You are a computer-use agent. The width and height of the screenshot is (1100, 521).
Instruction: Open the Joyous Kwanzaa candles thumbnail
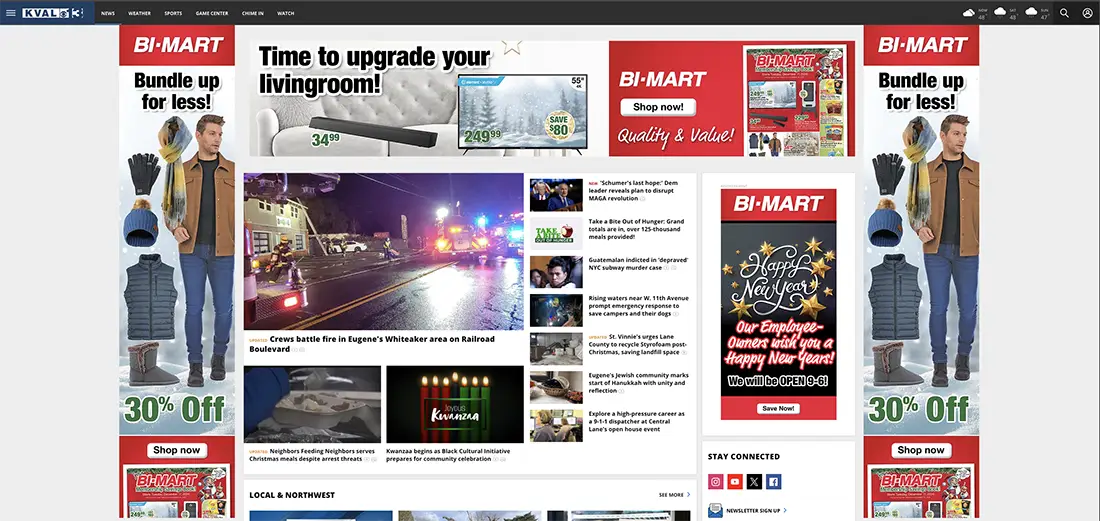455,404
